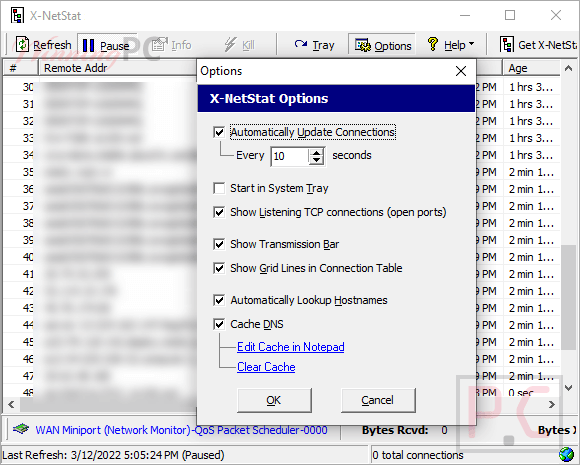Click the Clear Cache link
The image size is (580, 465).
pyautogui.click(x=266, y=367)
